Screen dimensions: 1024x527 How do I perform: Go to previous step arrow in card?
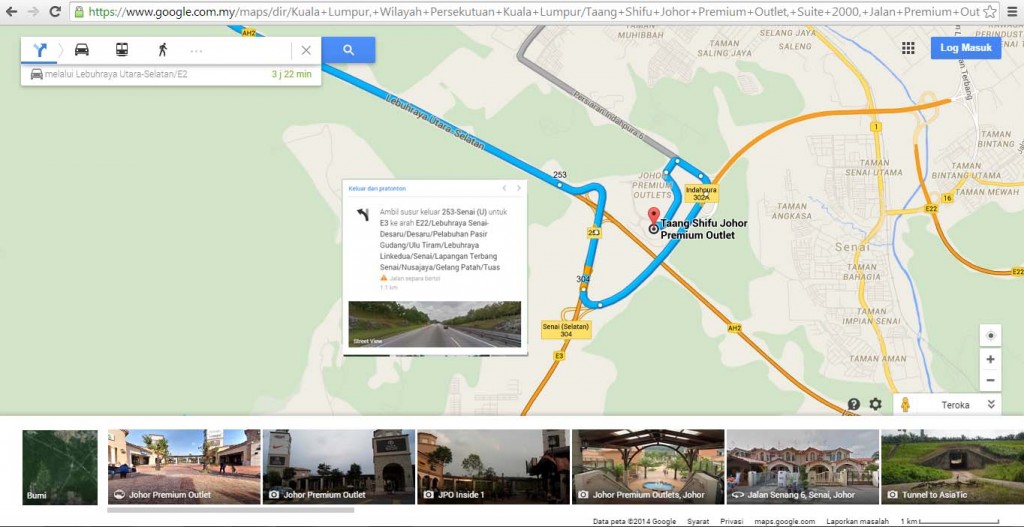(x=504, y=188)
